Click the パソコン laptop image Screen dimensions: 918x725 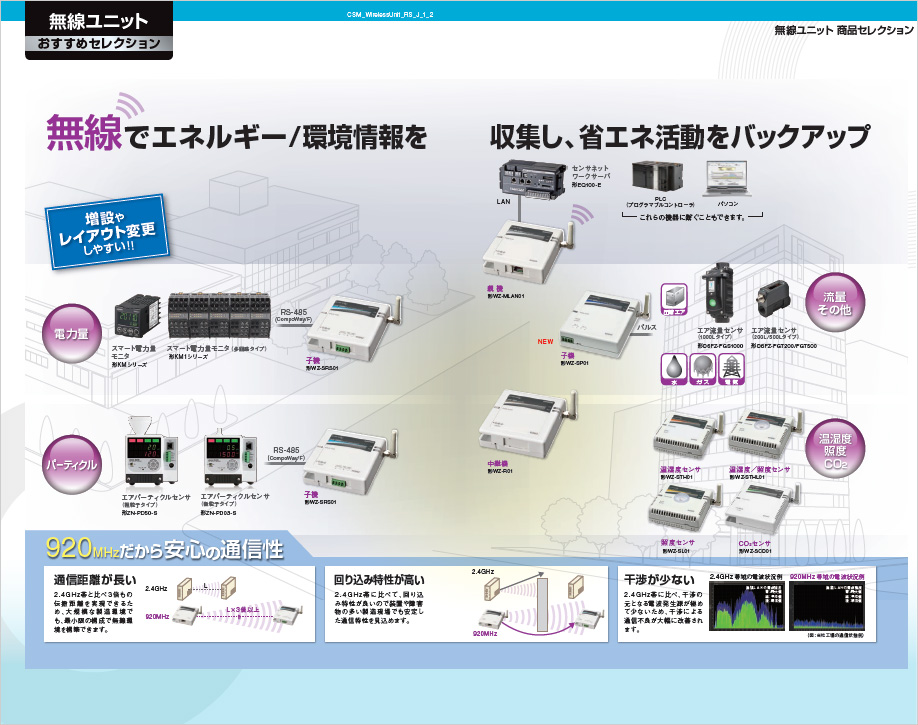coord(728,179)
